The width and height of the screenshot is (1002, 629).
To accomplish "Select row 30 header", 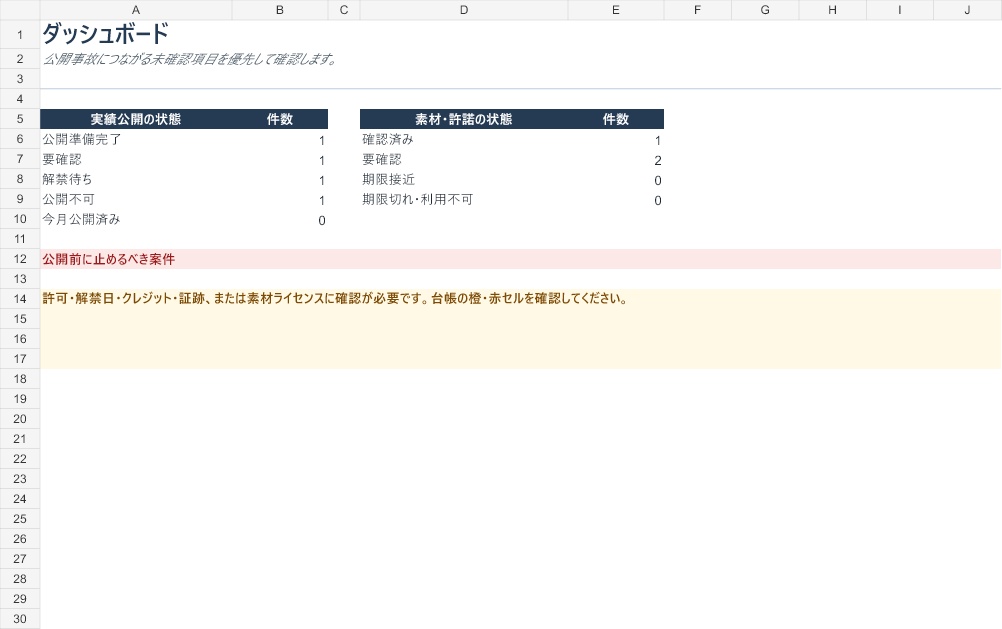I will pos(20,619).
